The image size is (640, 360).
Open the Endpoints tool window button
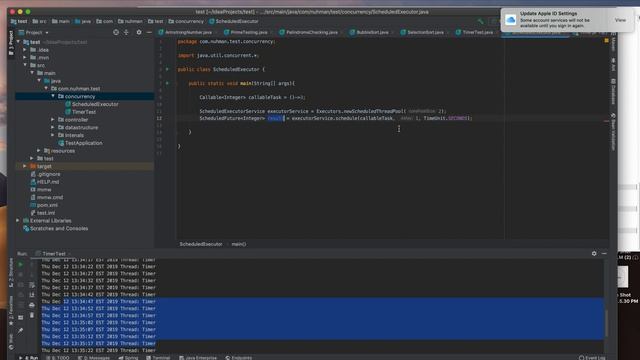coord(239,358)
